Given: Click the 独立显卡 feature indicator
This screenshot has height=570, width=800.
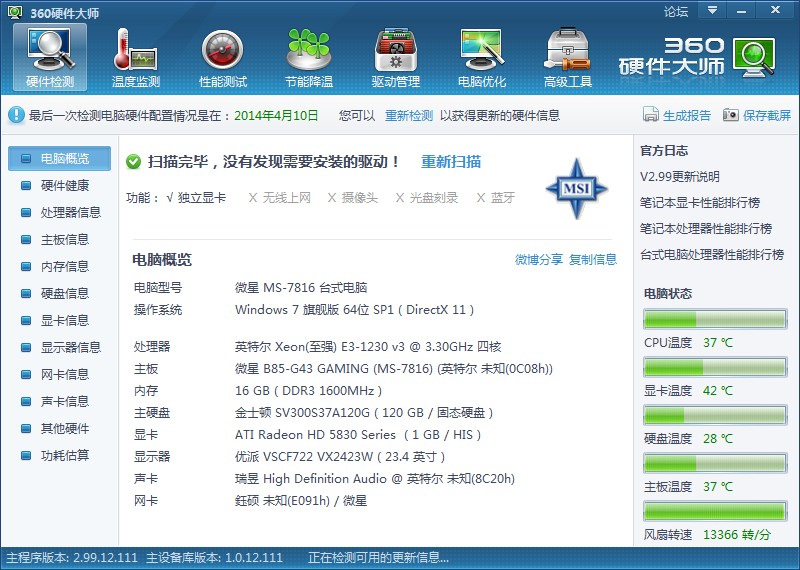Looking at the screenshot, I should tap(196, 198).
